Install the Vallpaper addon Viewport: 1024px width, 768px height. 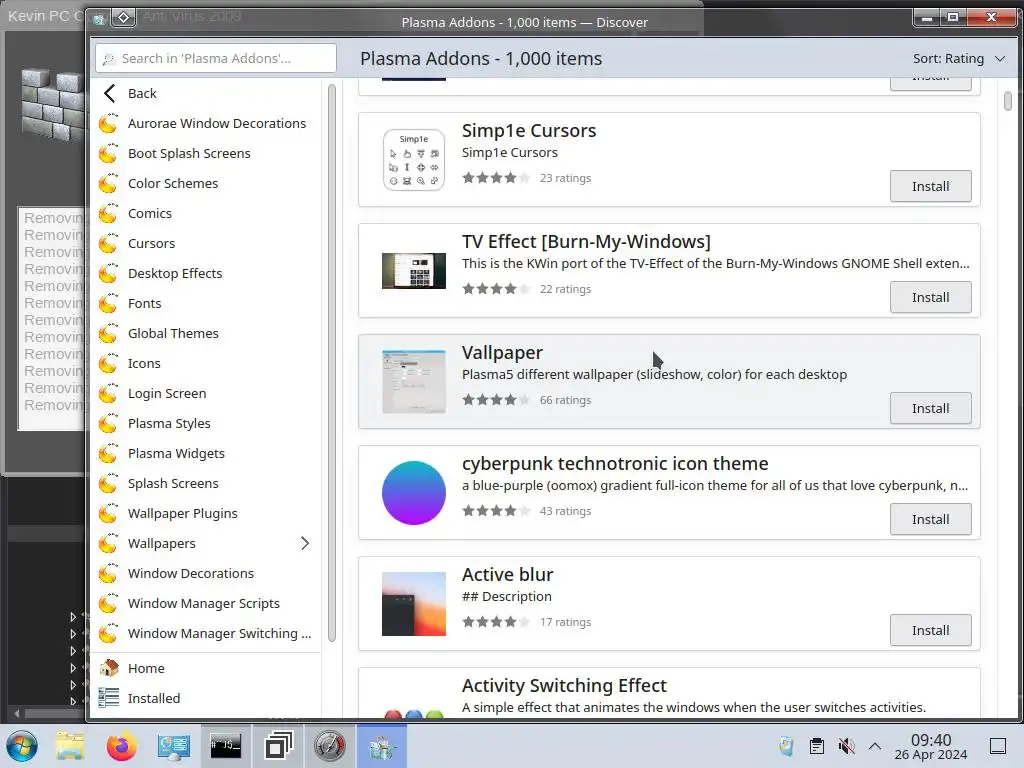click(x=931, y=408)
